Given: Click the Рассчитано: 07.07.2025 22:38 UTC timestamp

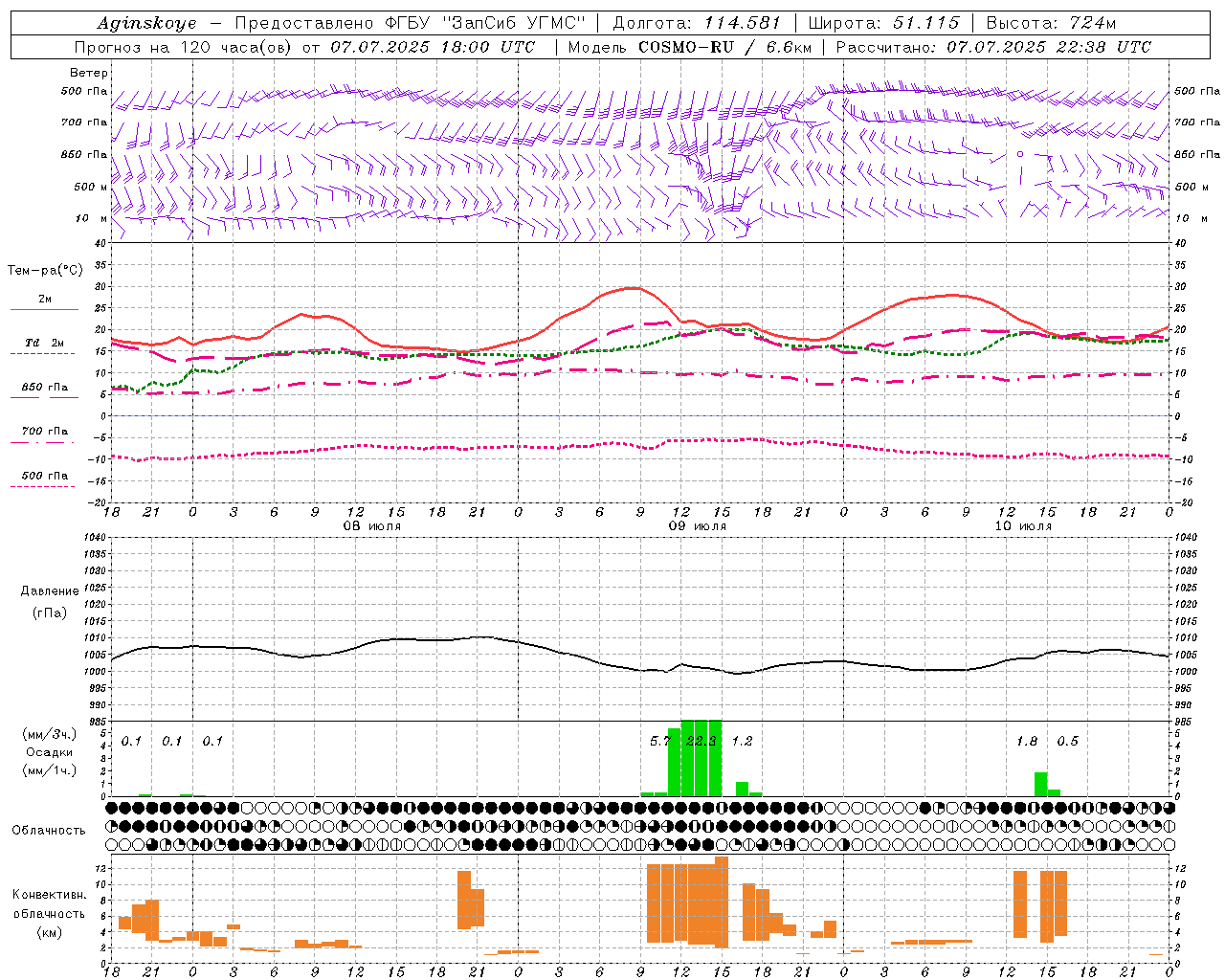Looking at the screenshot, I should (x=993, y=47).
